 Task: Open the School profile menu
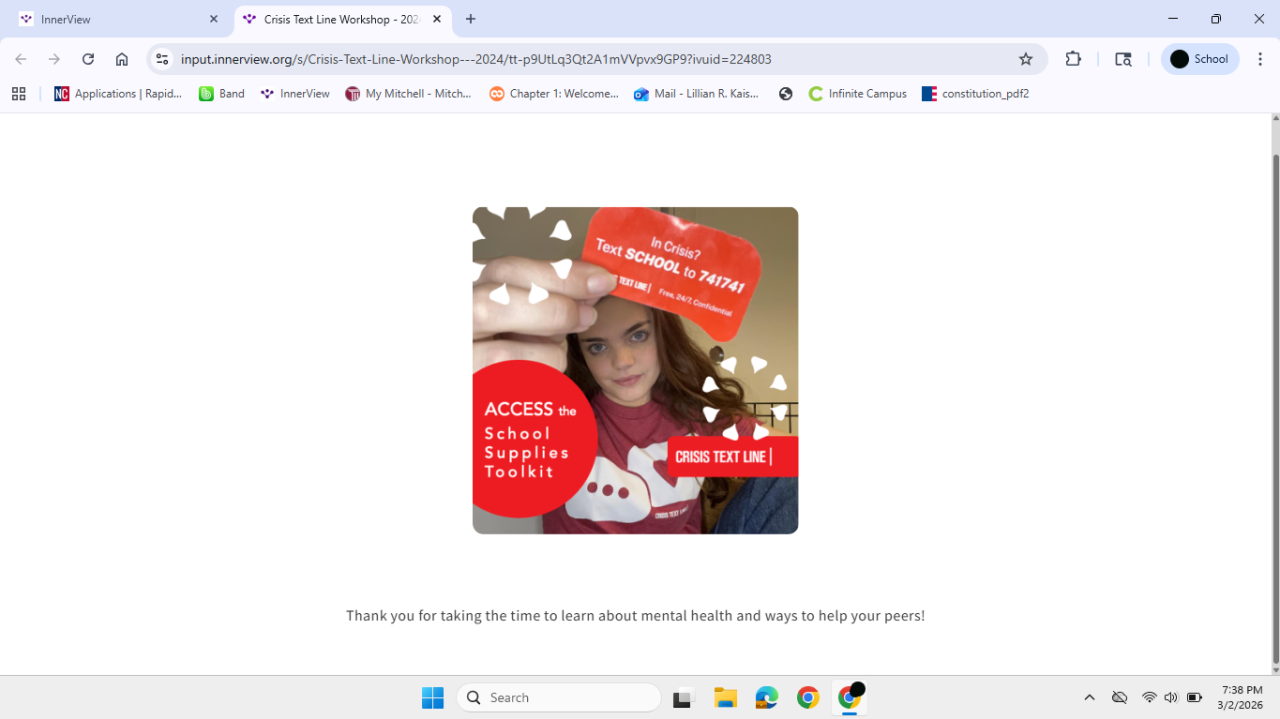1200,59
